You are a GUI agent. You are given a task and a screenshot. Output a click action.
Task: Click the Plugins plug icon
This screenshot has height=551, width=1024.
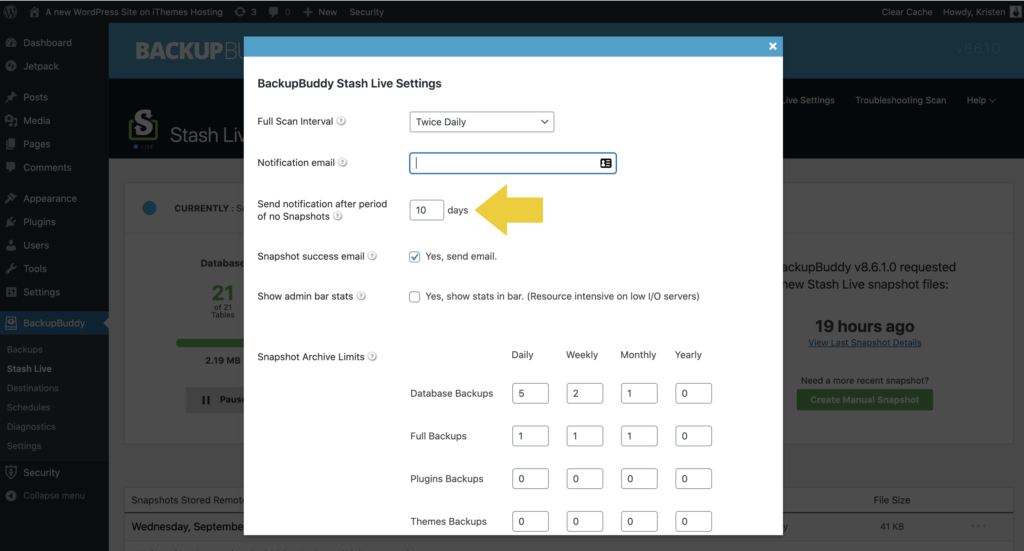[x=11, y=221]
